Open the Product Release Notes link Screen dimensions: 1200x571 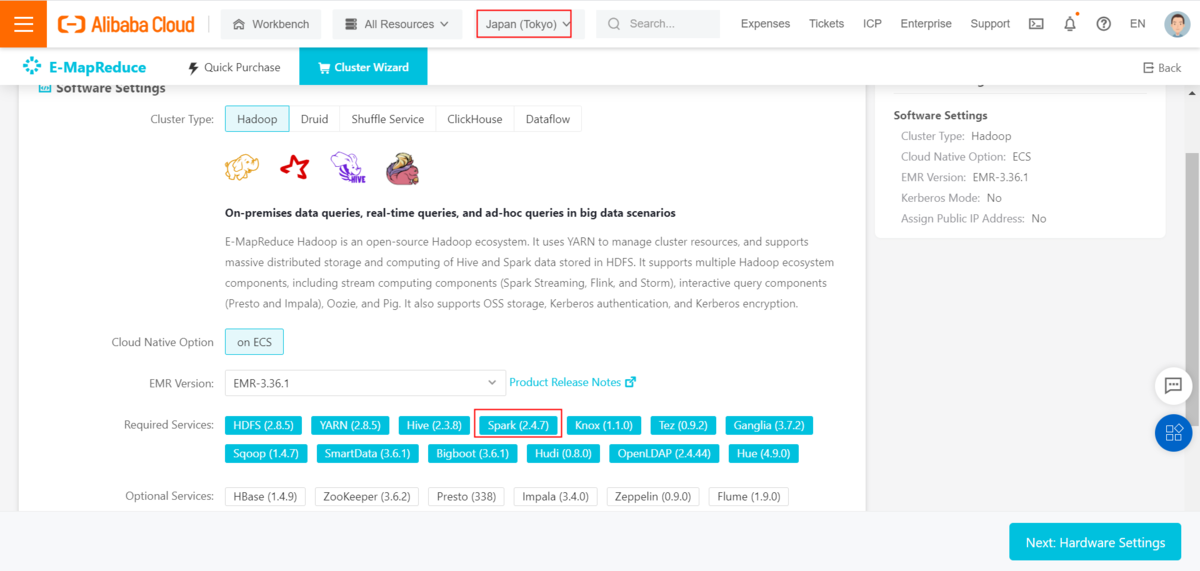coord(565,382)
